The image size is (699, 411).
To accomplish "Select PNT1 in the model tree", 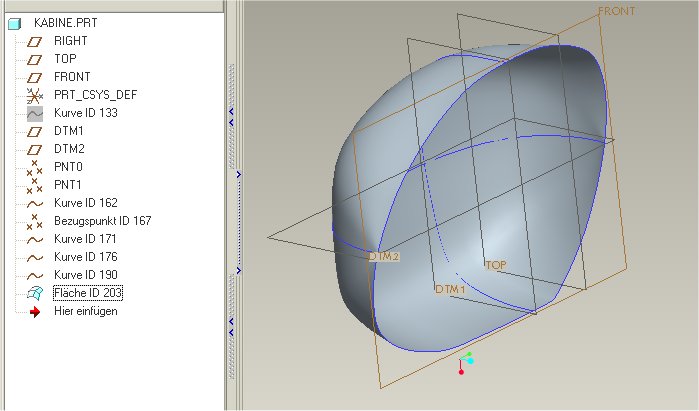I will tap(68, 185).
